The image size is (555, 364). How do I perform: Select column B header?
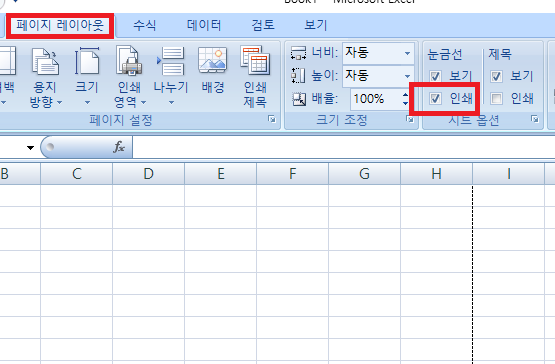[20, 174]
